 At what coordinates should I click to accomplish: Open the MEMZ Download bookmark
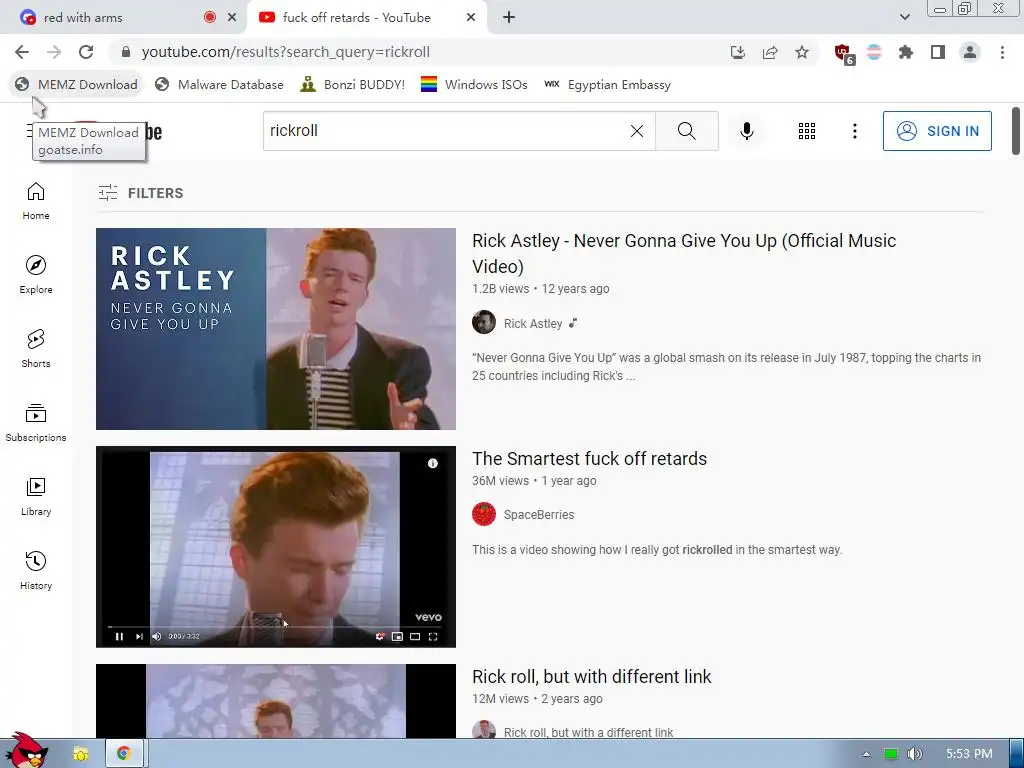coord(76,84)
